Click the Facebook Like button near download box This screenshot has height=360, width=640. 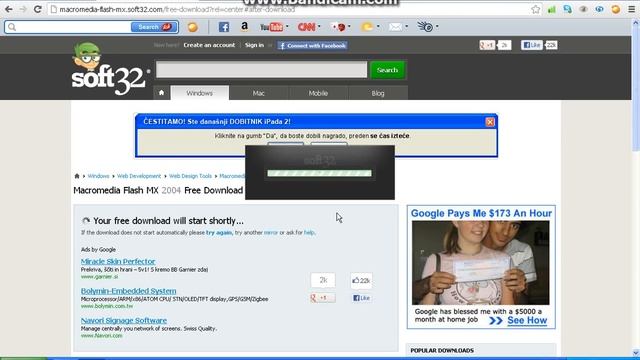point(361,298)
